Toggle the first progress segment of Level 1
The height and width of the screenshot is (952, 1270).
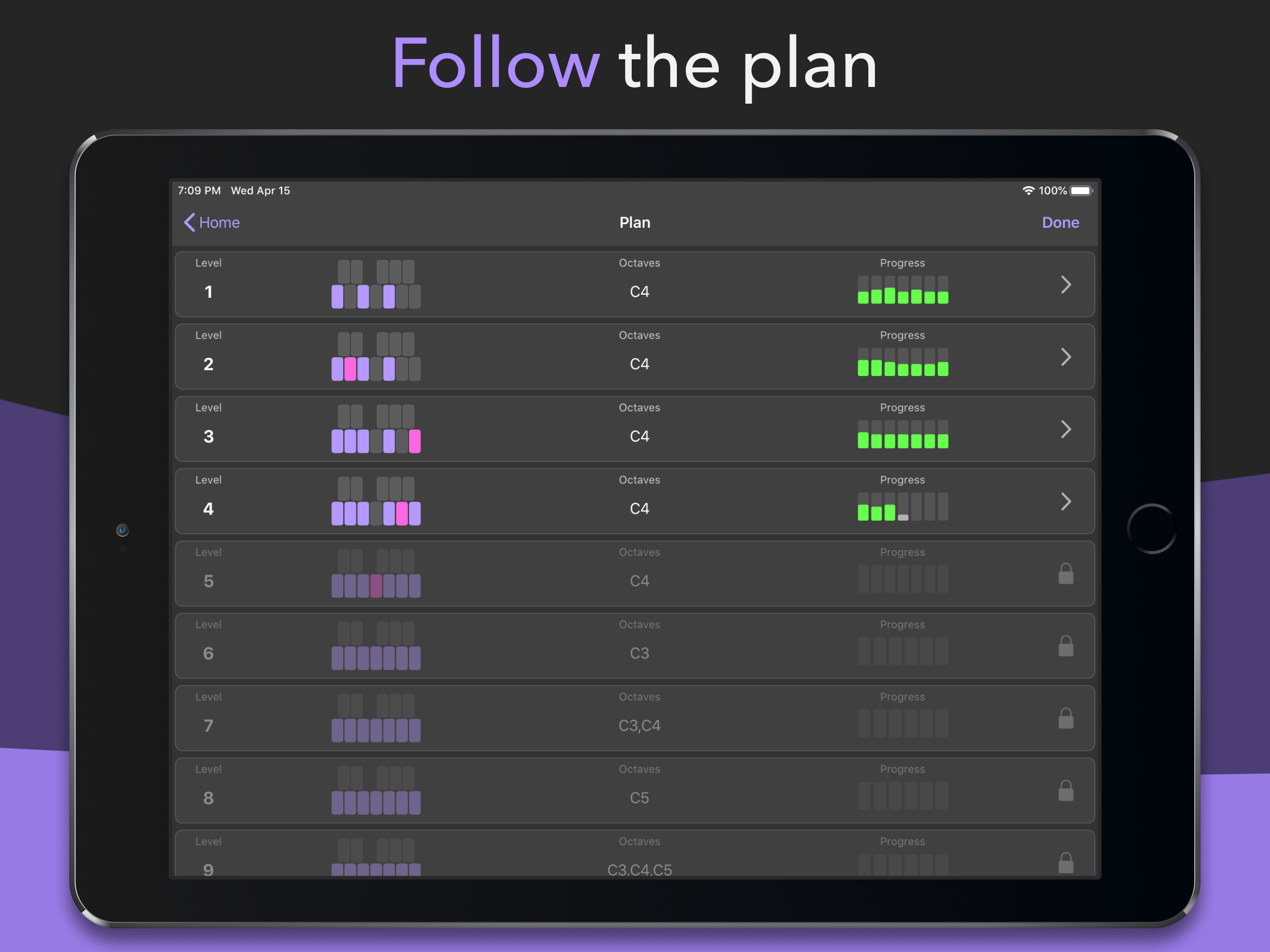point(863,296)
